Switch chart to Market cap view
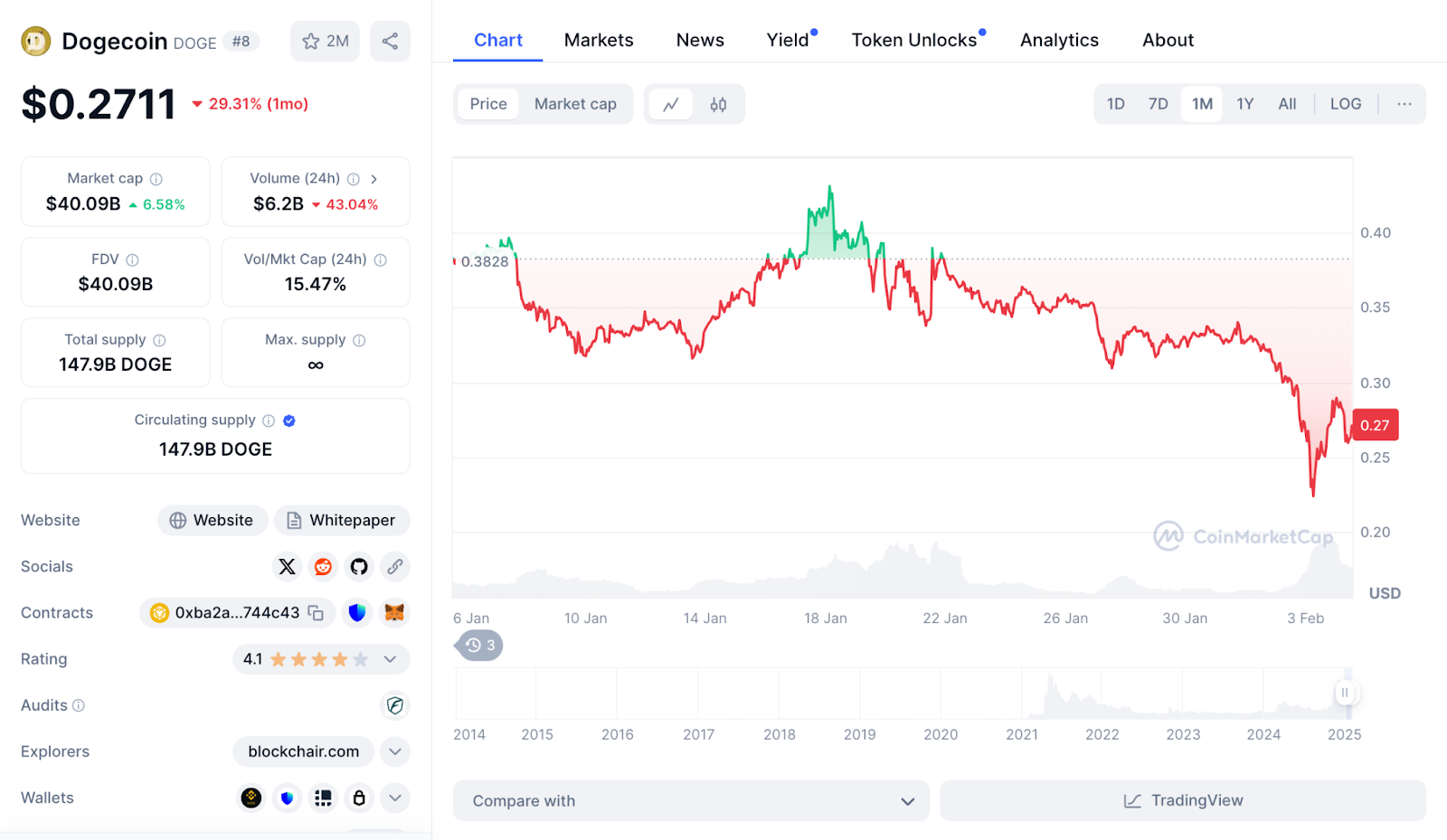 pyautogui.click(x=575, y=104)
